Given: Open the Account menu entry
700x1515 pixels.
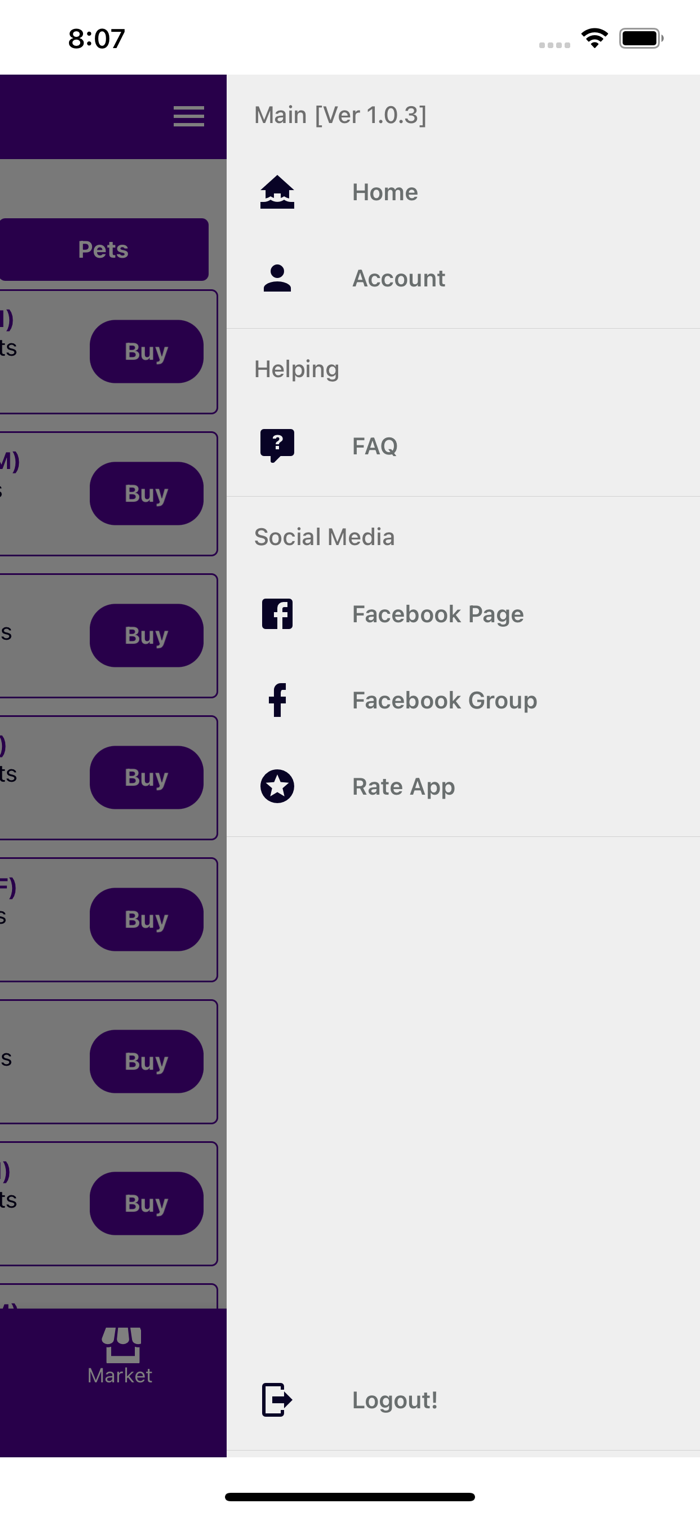Looking at the screenshot, I should pyautogui.click(x=398, y=278).
